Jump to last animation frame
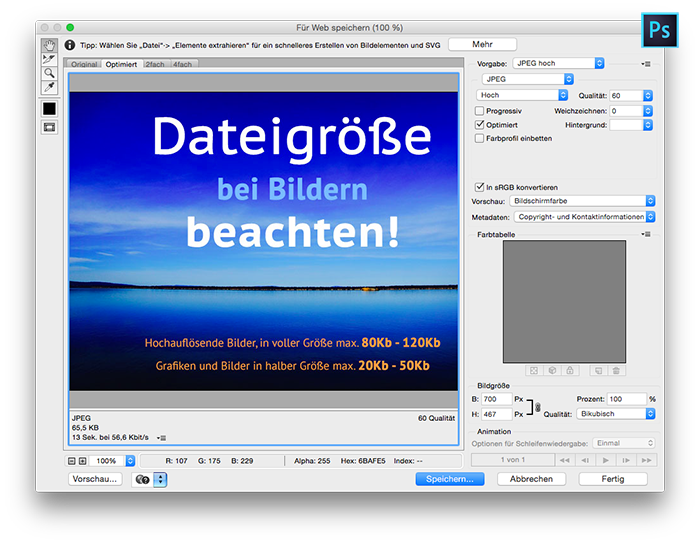This screenshot has height=543, width=700. 646,460
